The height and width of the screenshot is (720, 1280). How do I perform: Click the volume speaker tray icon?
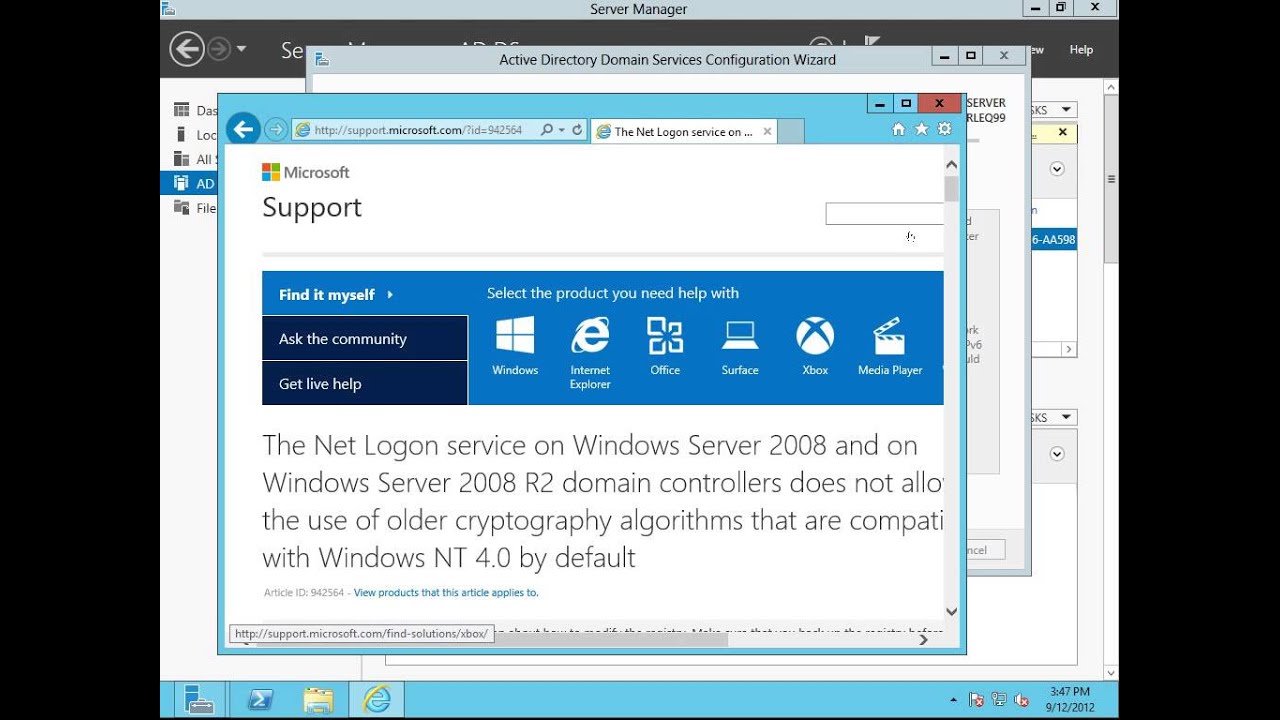tap(1021, 700)
